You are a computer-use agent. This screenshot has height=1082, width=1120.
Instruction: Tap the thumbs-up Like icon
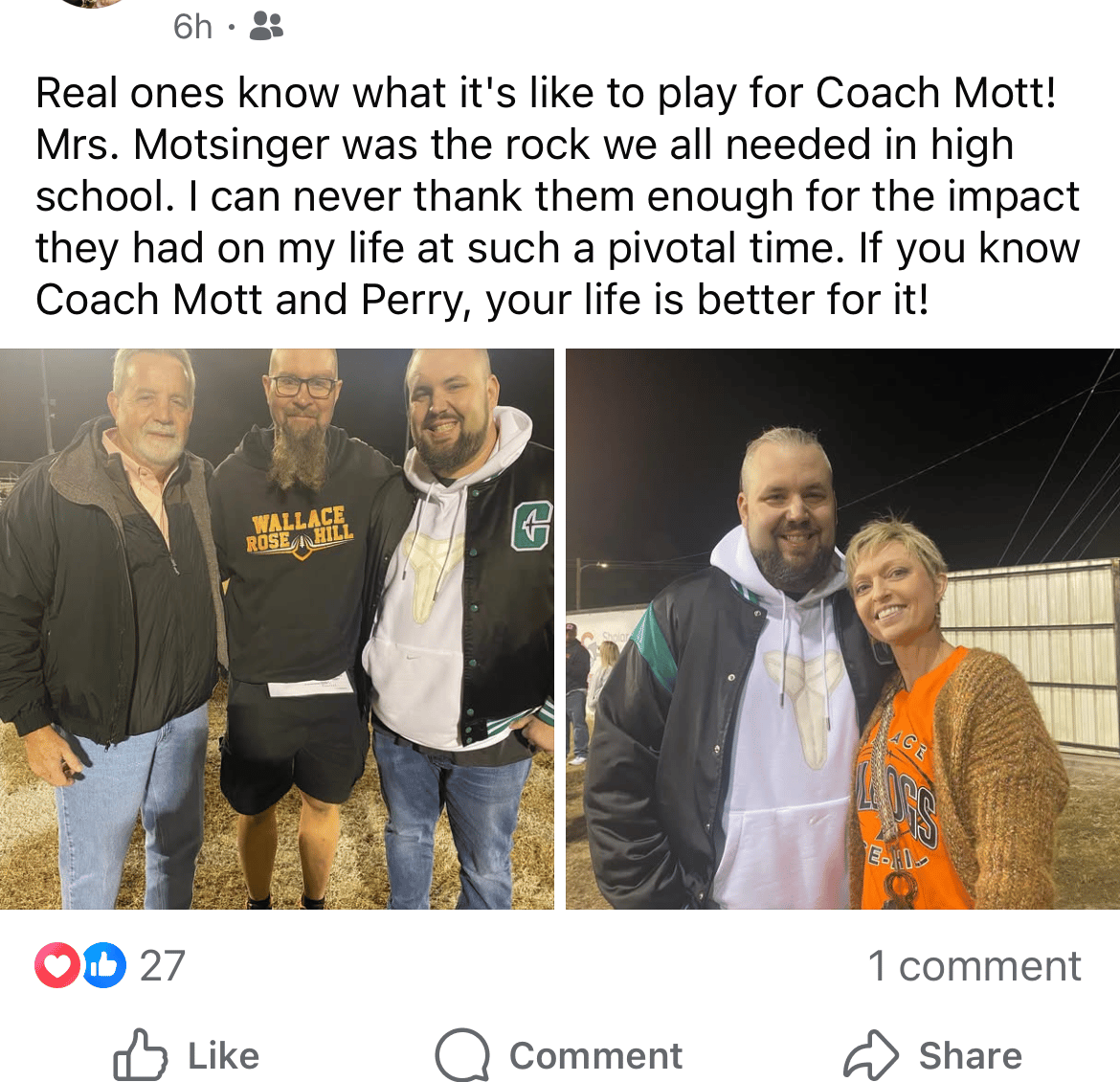[140, 1055]
